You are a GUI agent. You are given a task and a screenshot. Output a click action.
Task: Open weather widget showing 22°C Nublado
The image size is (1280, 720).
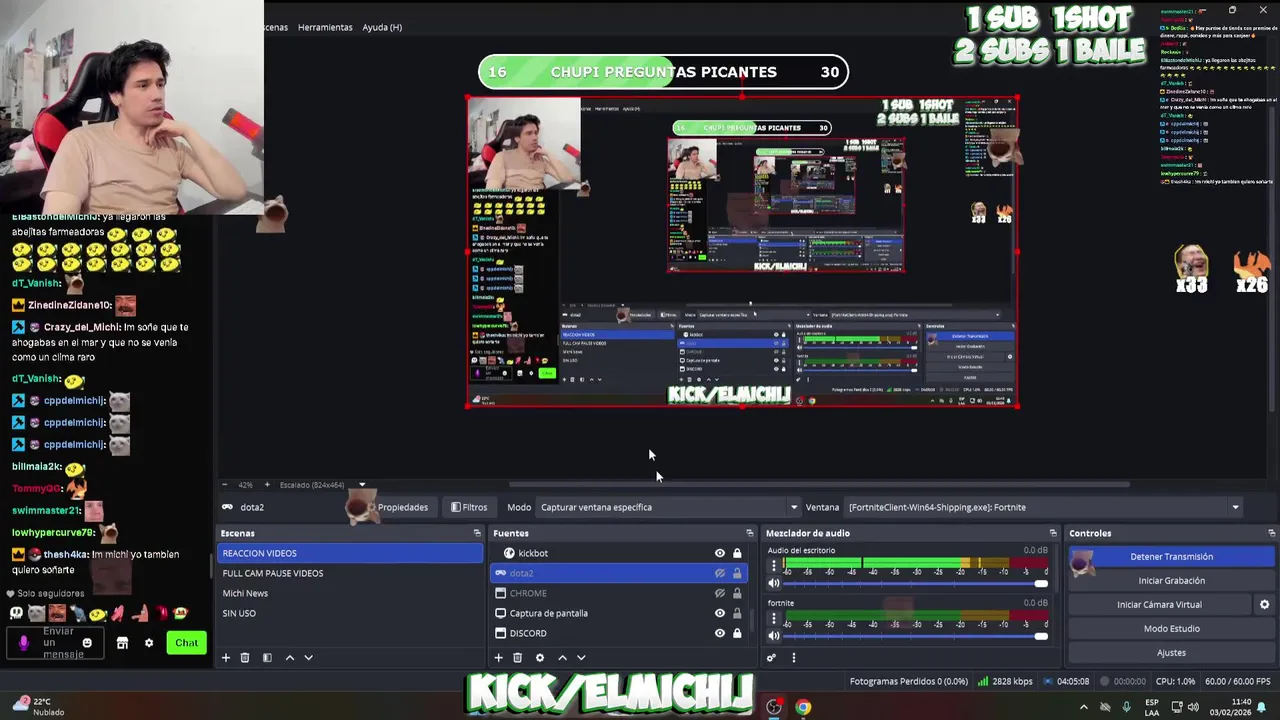(x=38, y=707)
